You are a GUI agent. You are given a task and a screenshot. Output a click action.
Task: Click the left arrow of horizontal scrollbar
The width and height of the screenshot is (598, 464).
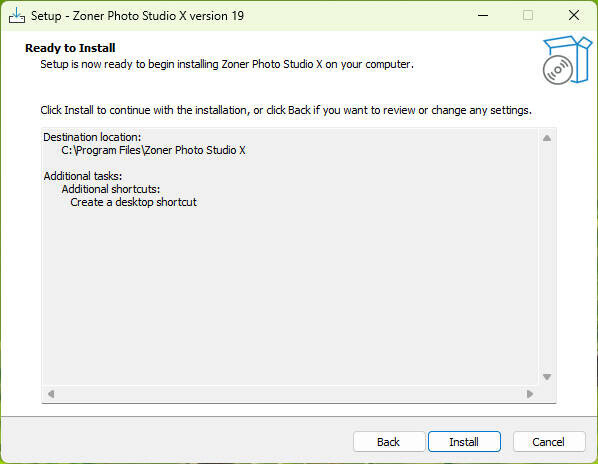coord(51,393)
